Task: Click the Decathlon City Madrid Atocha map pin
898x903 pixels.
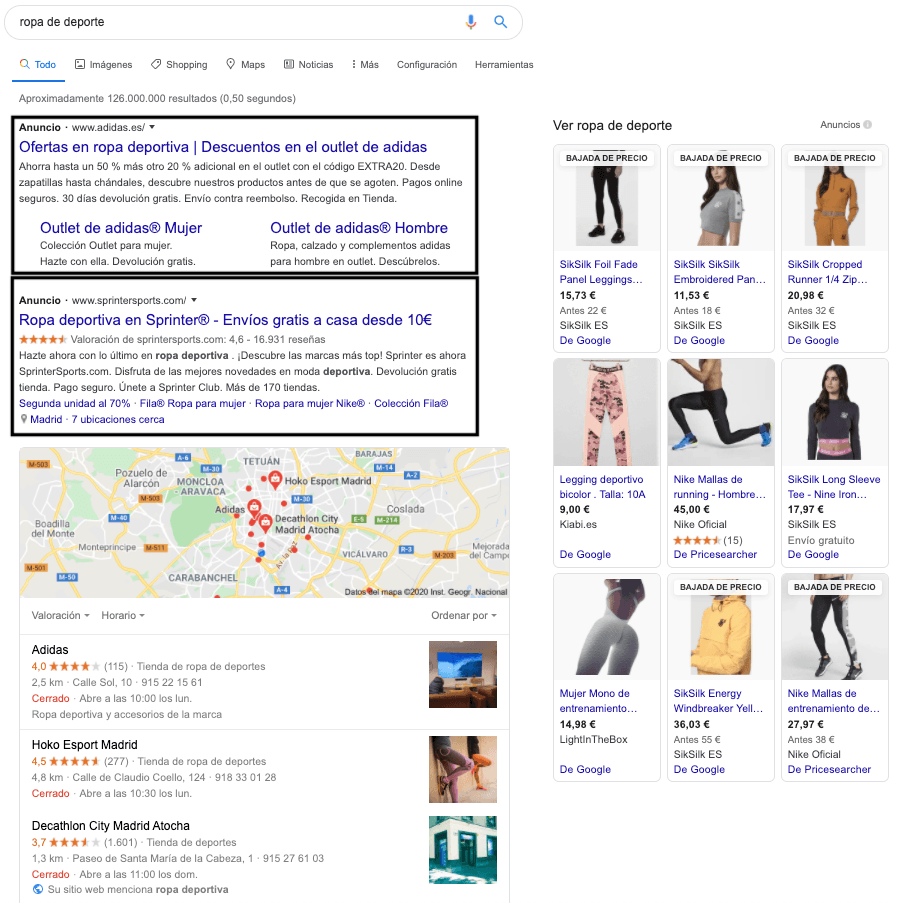Action: (x=265, y=522)
